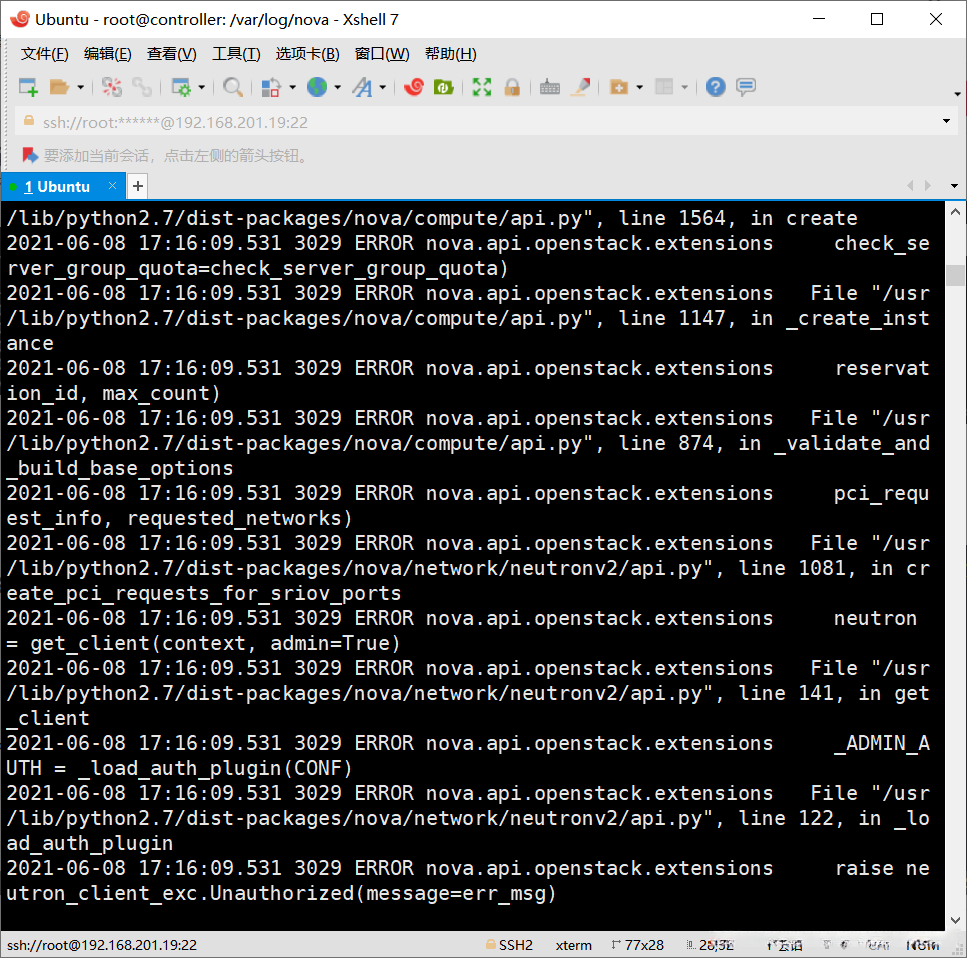Open the tab list dropdown arrow
This screenshot has height=958, width=967.
(954, 186)
